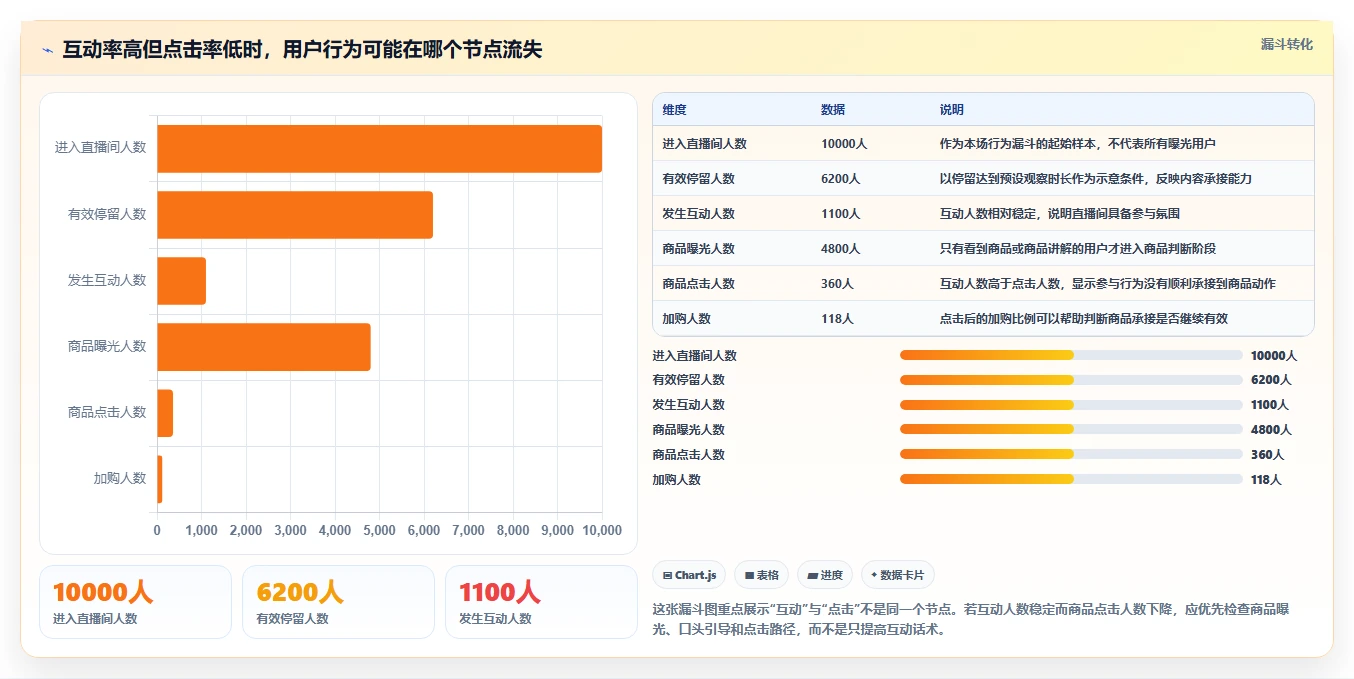
Task: Click the description starting 互动人数相对稳定
Action: [1060, 214]
